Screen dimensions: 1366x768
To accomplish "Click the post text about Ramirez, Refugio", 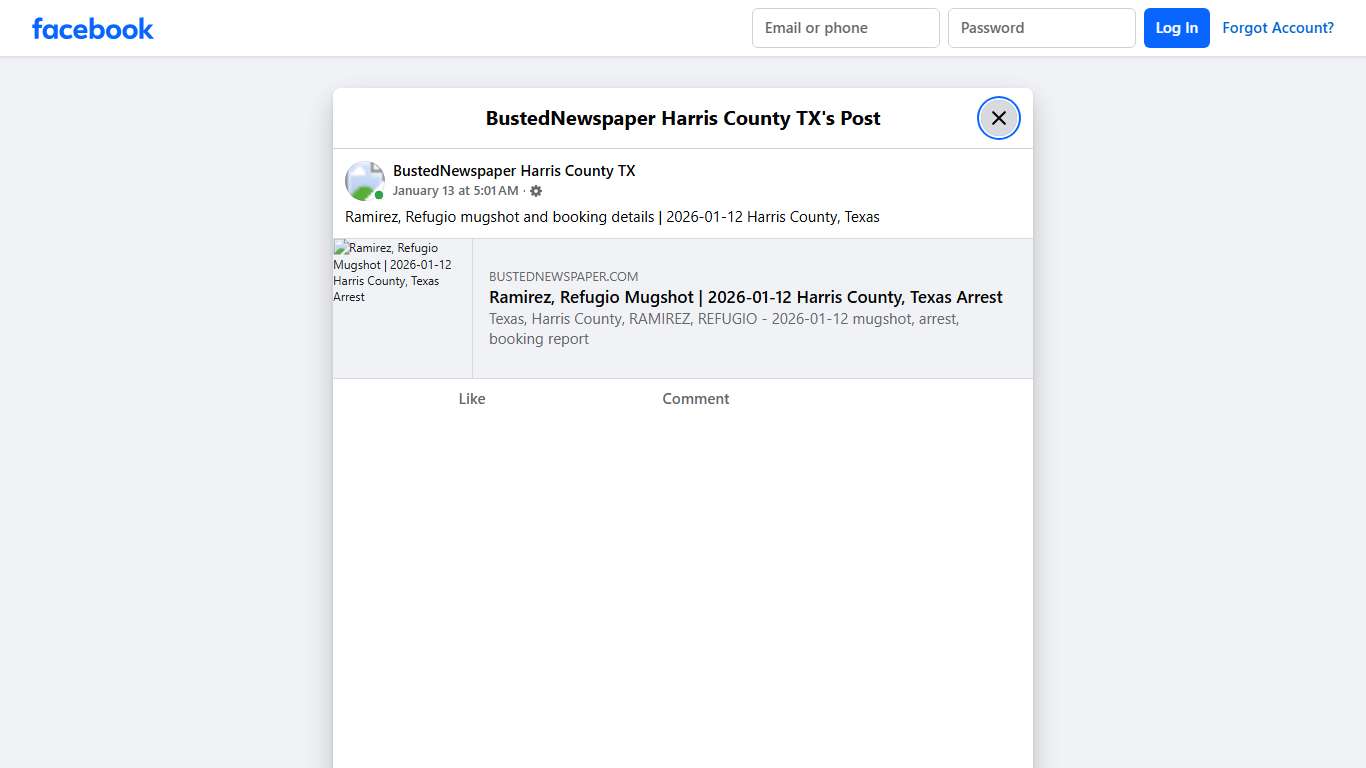I will pyautogui.click(x=612, y=216).
